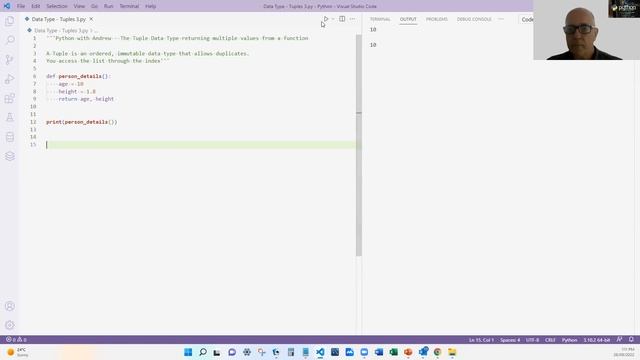
Task: Open the Help menu
Action: pos(151,6)
